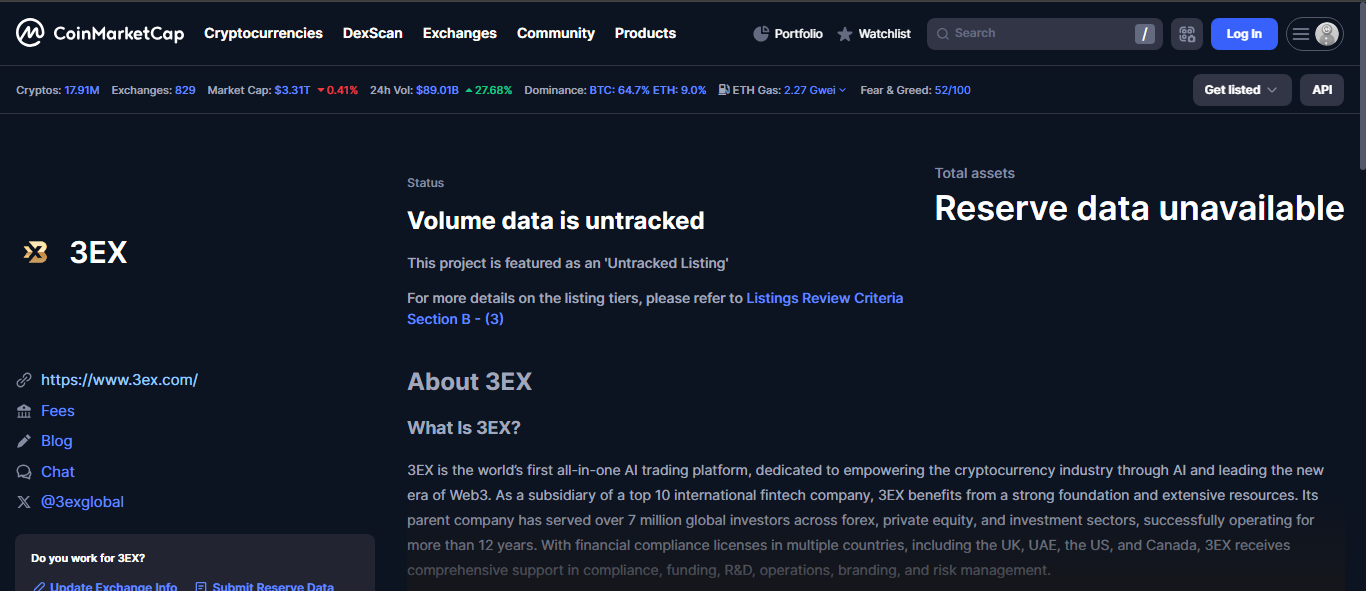Click the 3EX exchange logo
The image size is (1366, 591).
click(36, 253)
